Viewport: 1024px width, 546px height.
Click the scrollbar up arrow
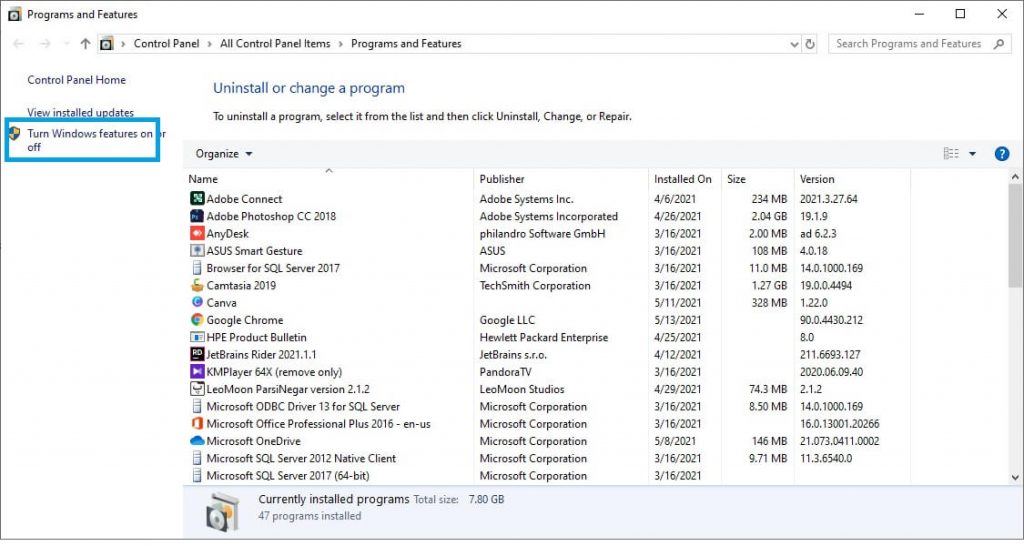pos(1015,176)
